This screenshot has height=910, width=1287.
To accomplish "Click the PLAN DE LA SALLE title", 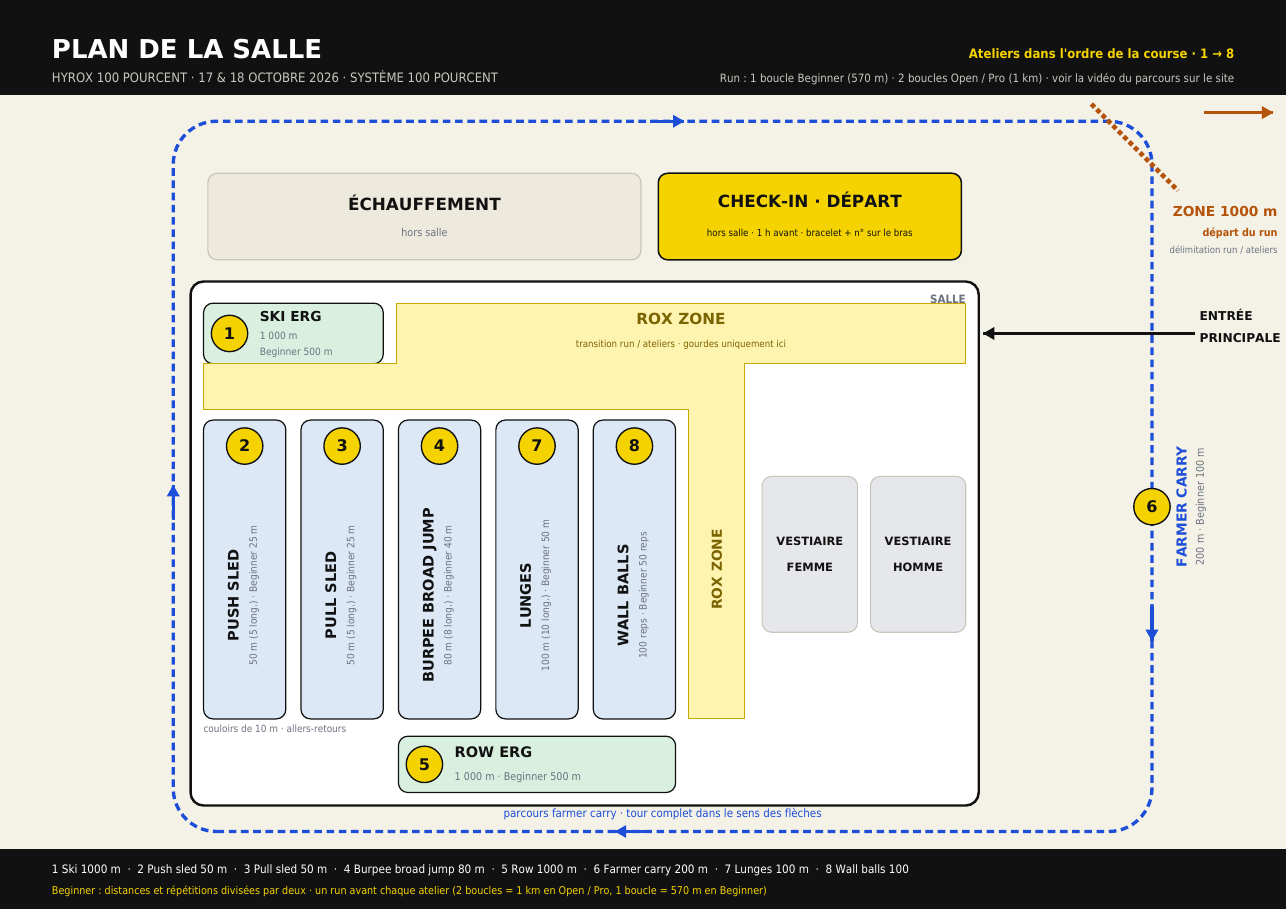I will (x=187, y=49).
